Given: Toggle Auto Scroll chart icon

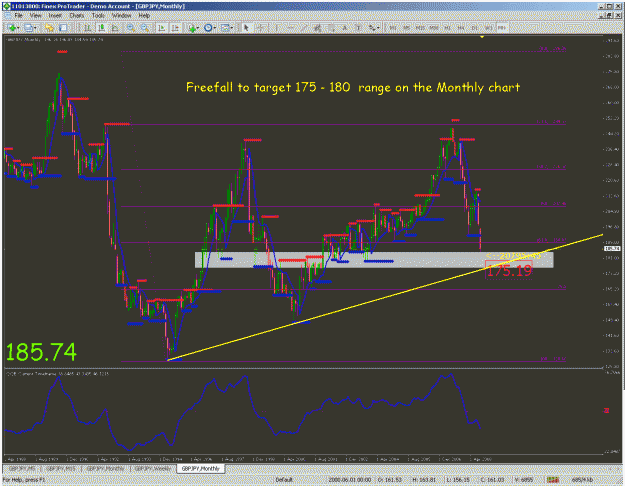Looking at the screenshot, I should point(161,28).
